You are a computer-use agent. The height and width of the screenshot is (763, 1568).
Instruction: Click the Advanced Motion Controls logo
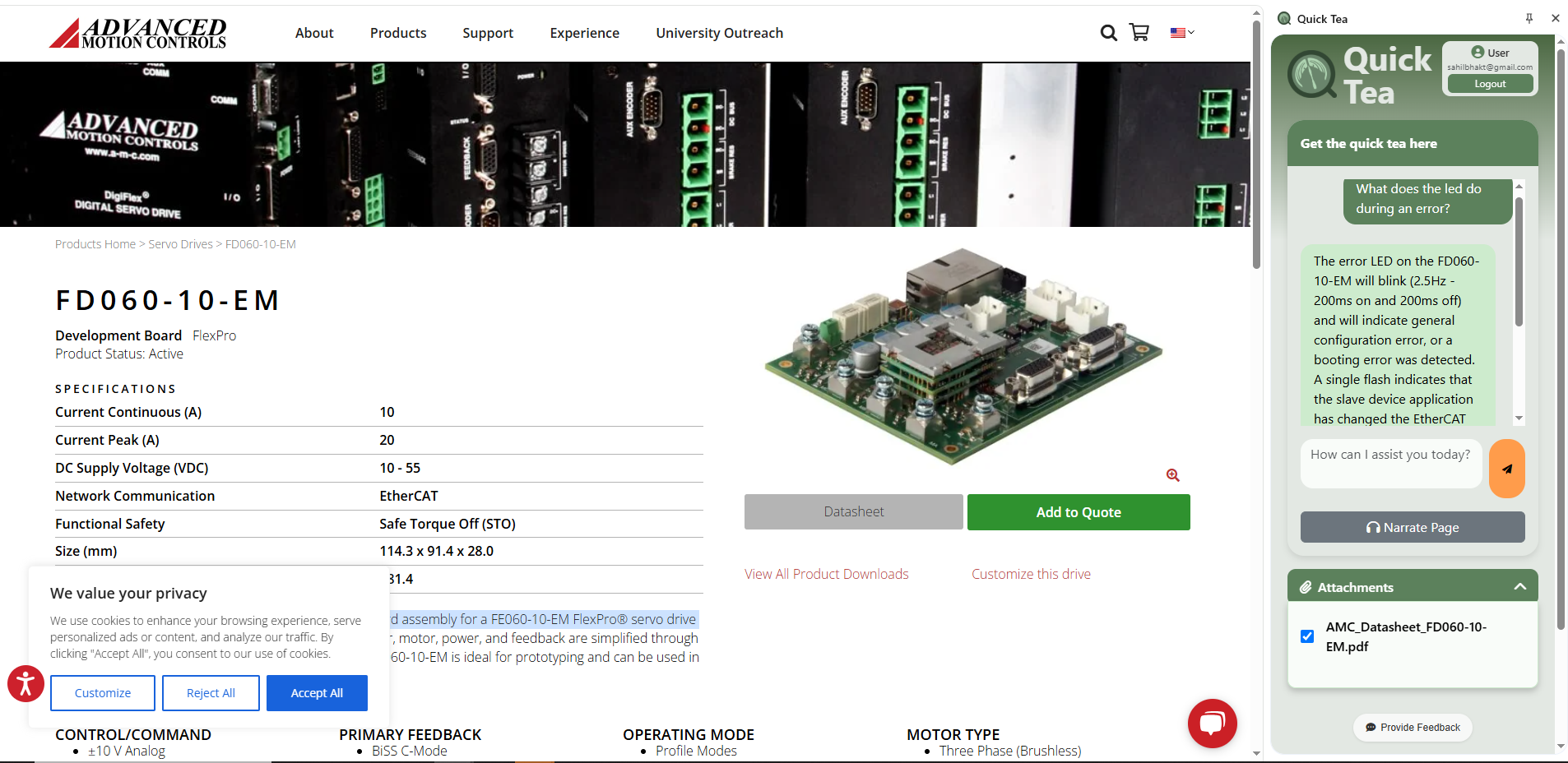click(x=137, y=33)
